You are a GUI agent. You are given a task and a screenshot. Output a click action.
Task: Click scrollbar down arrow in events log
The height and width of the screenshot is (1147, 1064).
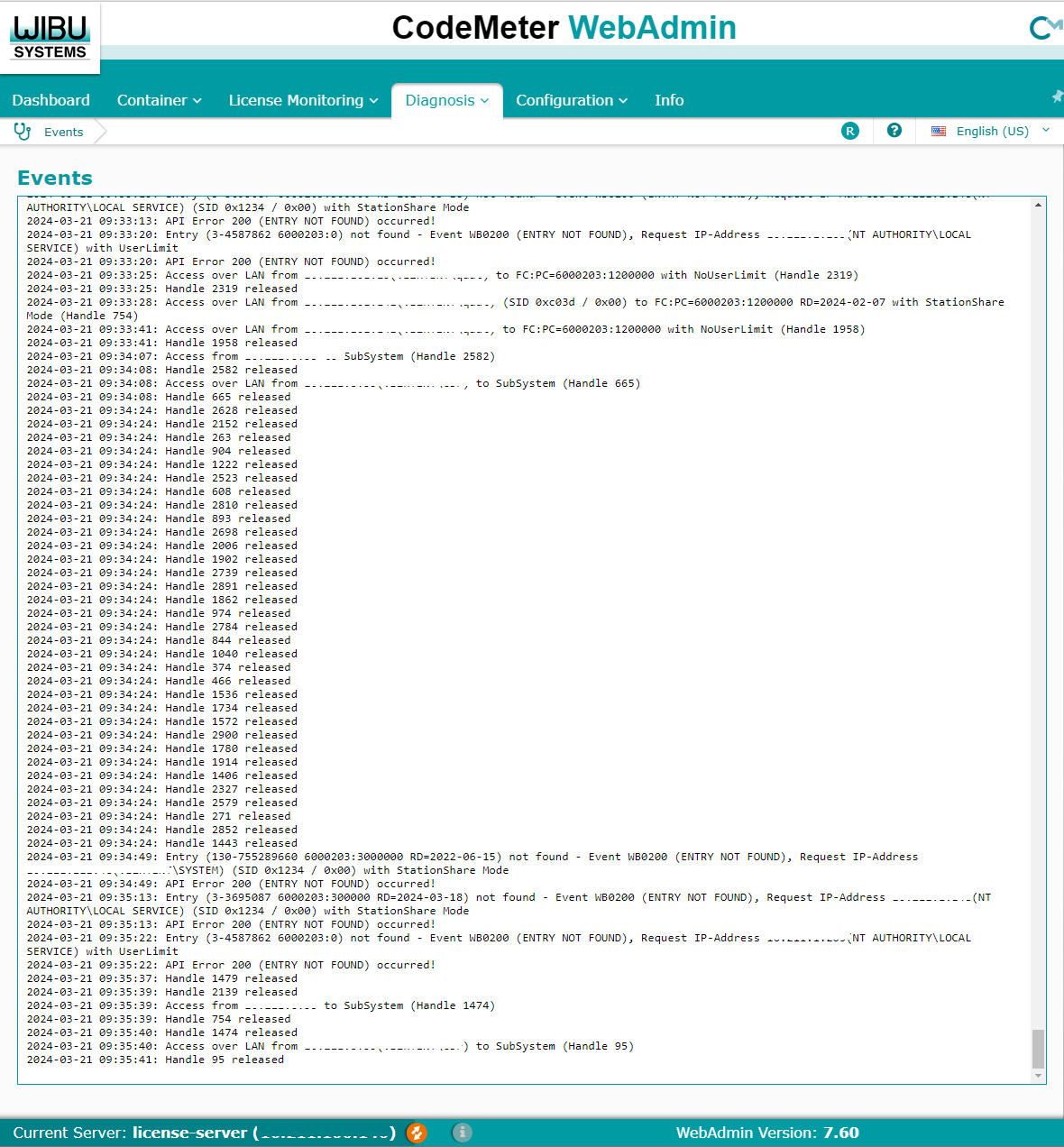click(1038, 1076)
